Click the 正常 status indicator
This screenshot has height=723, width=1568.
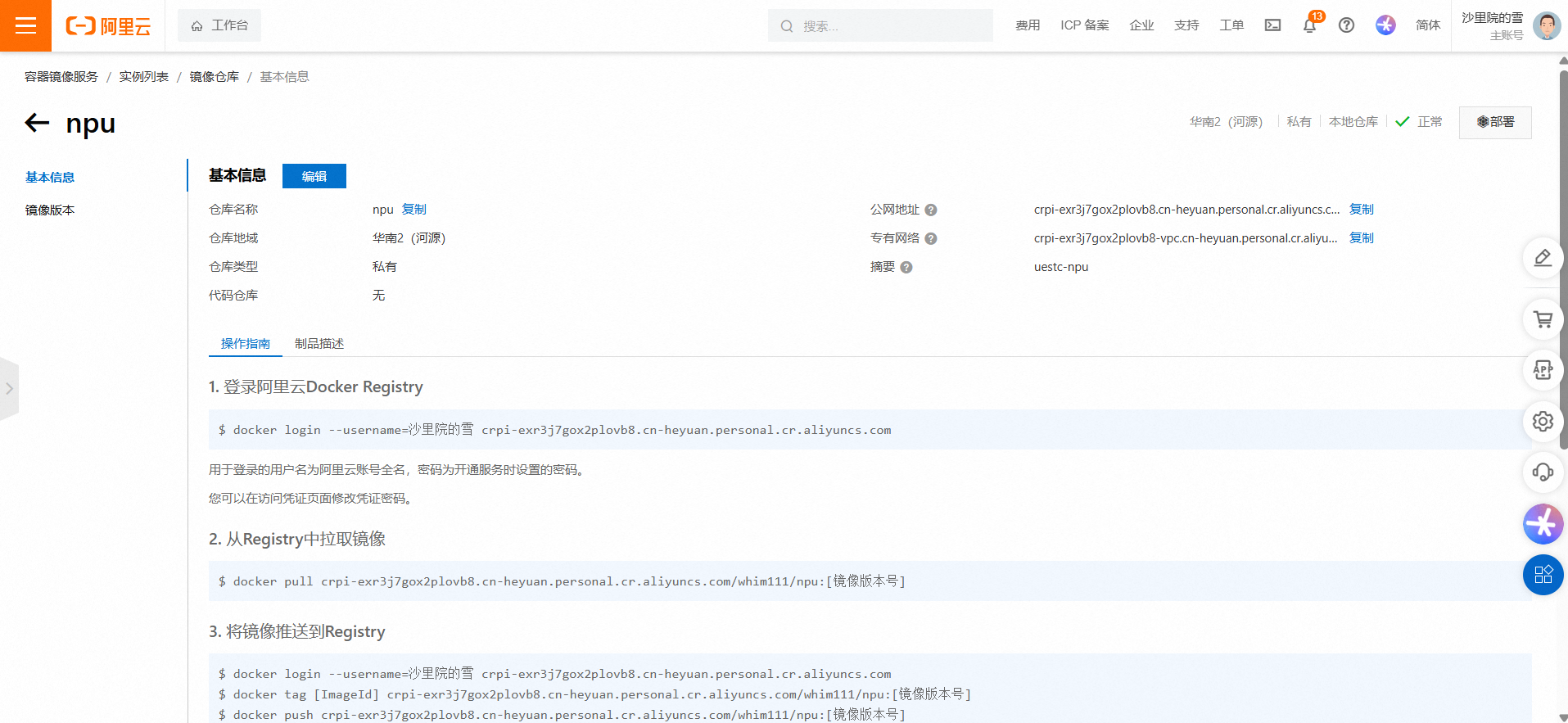pyautogui.click(x=1419, y=122)
